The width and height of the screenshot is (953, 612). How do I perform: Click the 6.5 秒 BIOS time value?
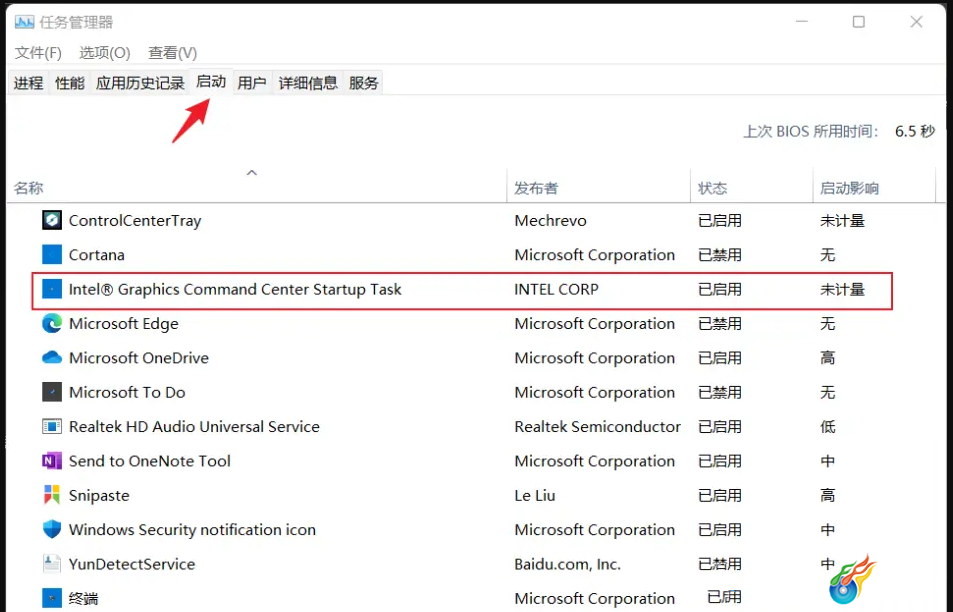(915, 131)
